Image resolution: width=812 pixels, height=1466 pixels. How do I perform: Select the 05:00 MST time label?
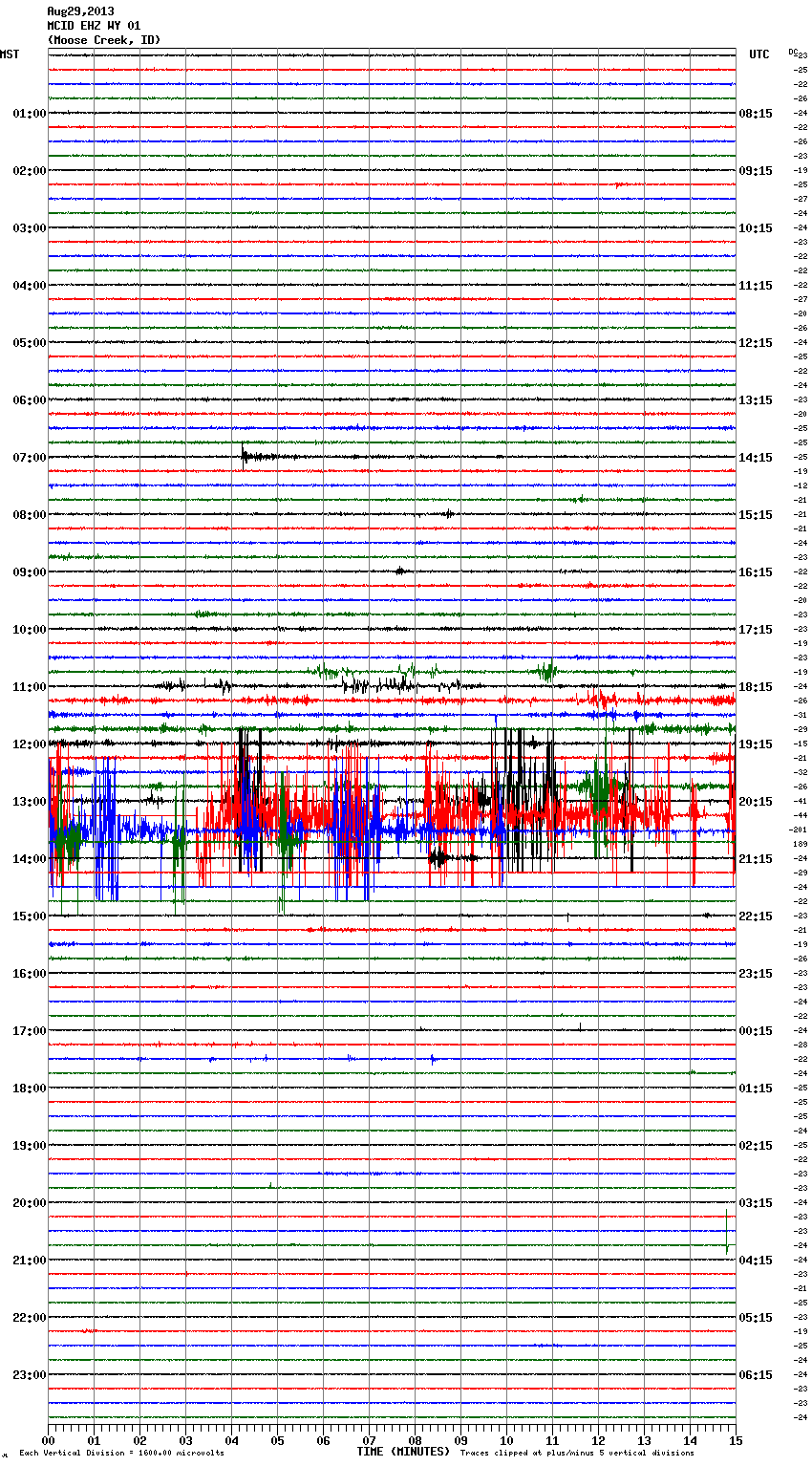30,343
